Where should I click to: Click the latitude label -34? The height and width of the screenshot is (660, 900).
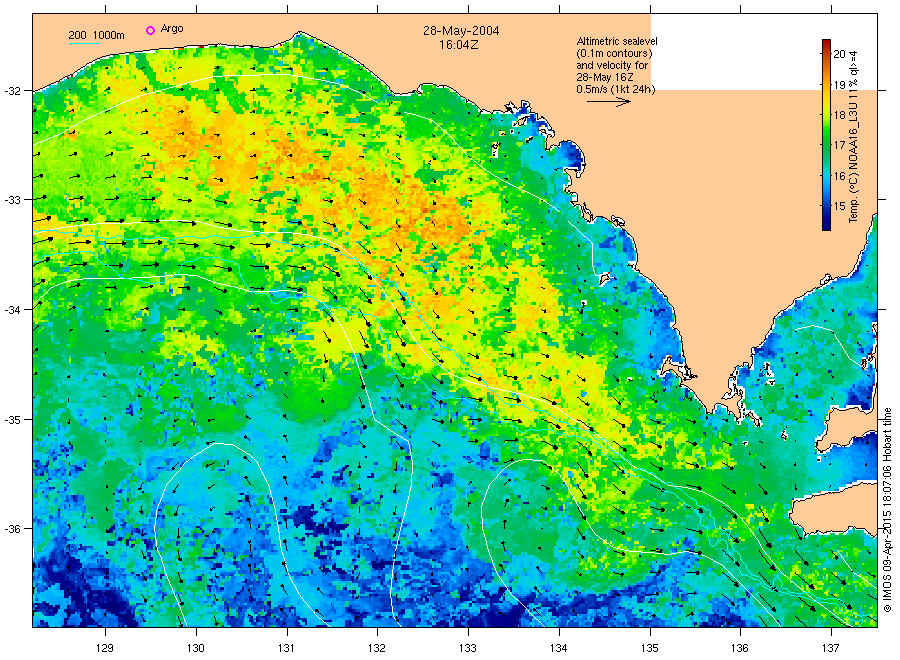click(12, 310)
